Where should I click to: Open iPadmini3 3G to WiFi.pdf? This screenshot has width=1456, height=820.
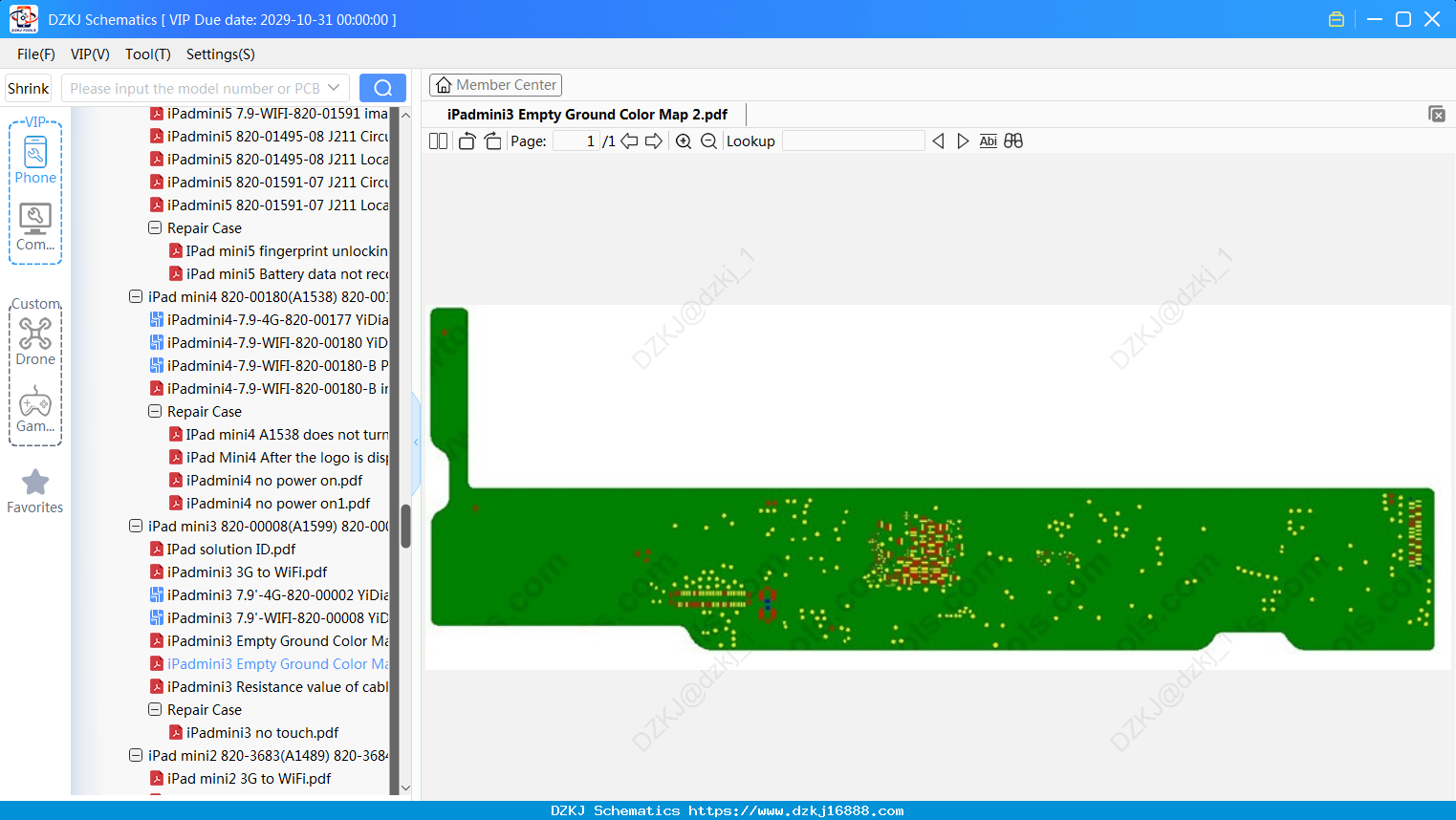[238, 572]
